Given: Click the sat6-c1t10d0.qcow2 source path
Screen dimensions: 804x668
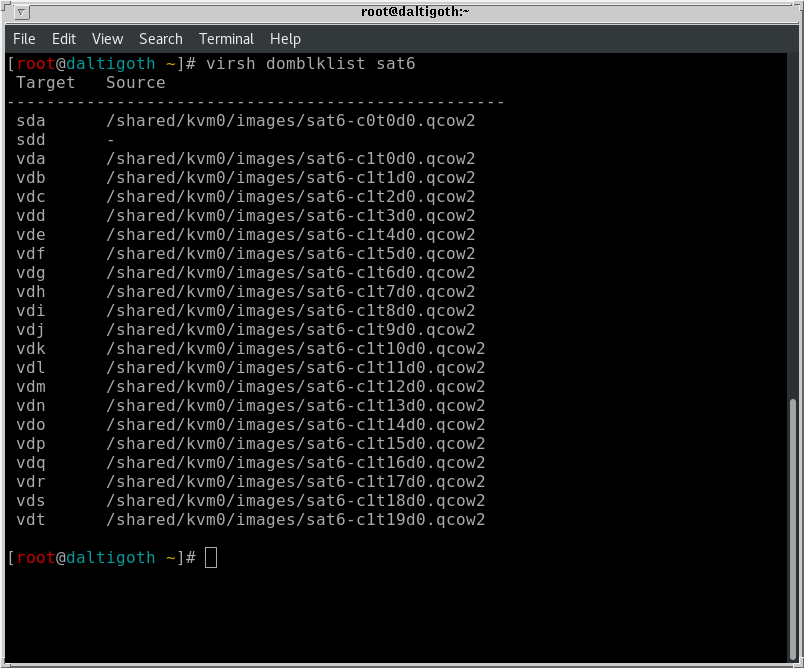Looking at the screenshot, I should [x=295, y=349].
